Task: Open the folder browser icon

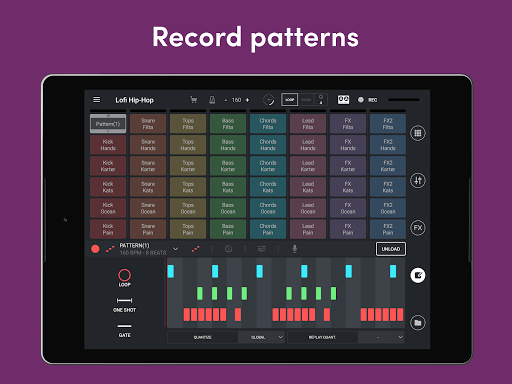Action: (418, 323)
